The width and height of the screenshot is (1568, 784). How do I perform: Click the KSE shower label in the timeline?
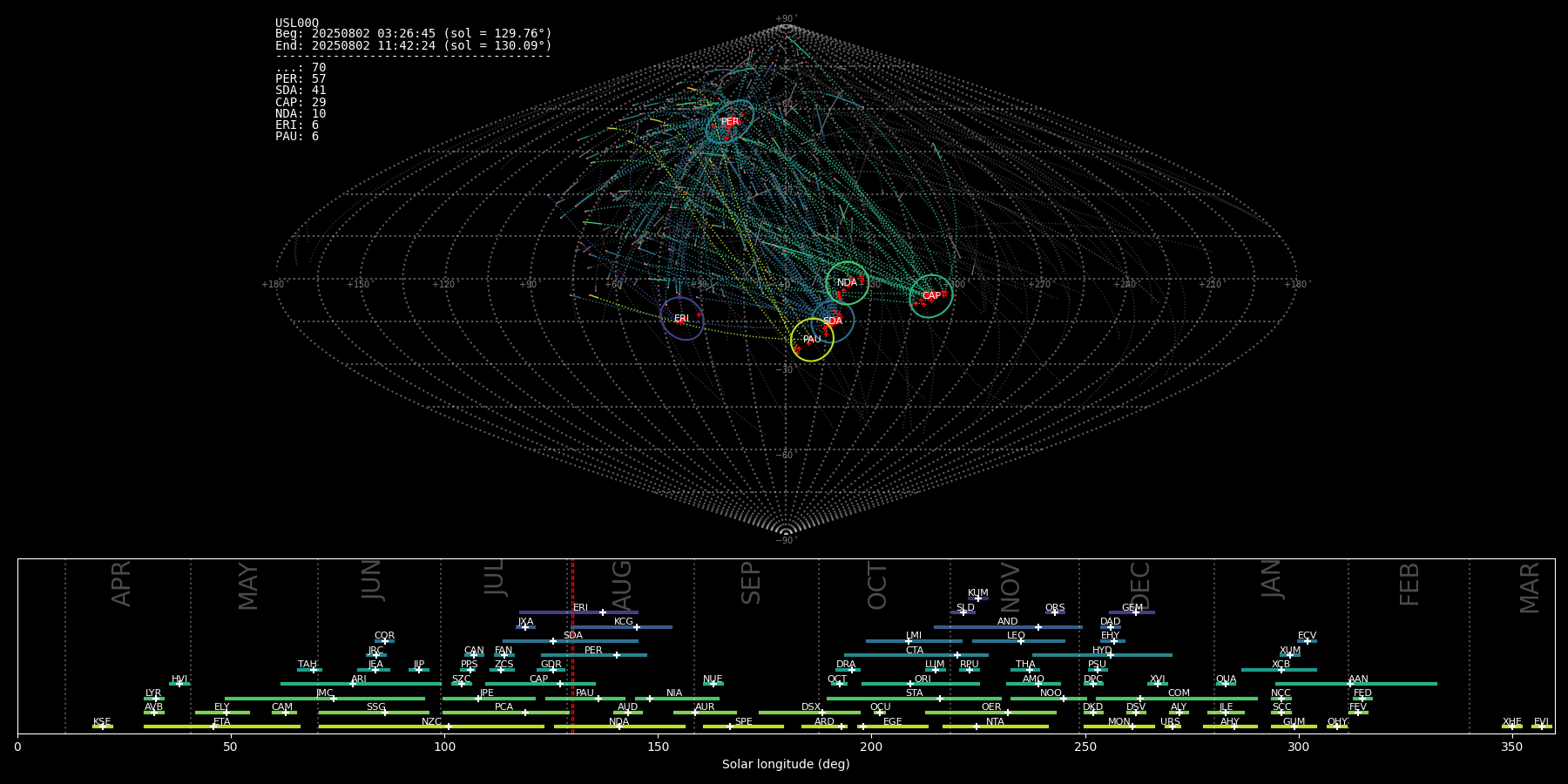102,722
